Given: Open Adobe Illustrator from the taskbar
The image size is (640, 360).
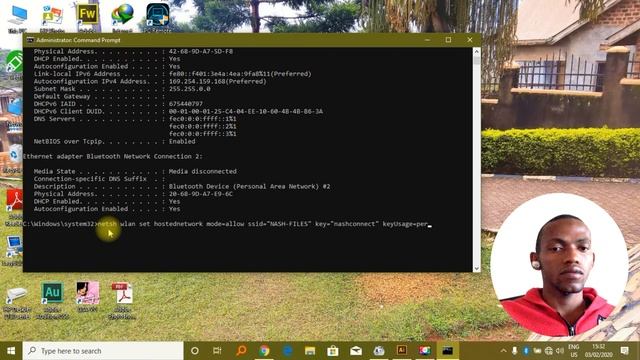Looking at the screenshot, I should pos(402,351).
